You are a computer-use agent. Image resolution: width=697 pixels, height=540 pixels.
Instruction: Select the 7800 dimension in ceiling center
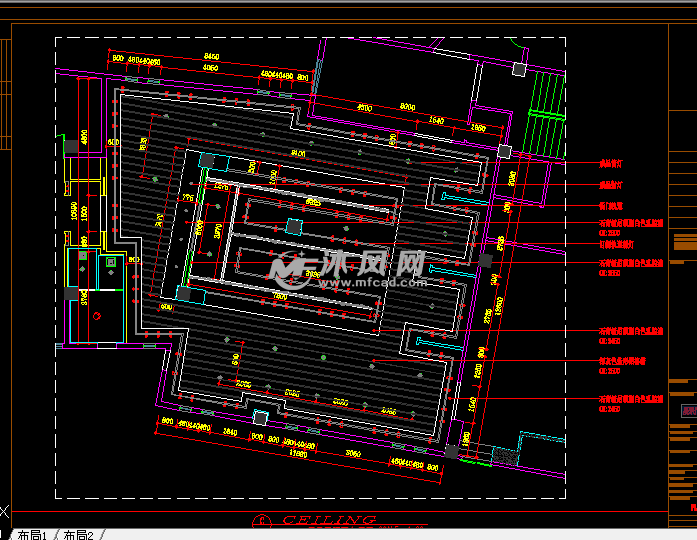281,296
